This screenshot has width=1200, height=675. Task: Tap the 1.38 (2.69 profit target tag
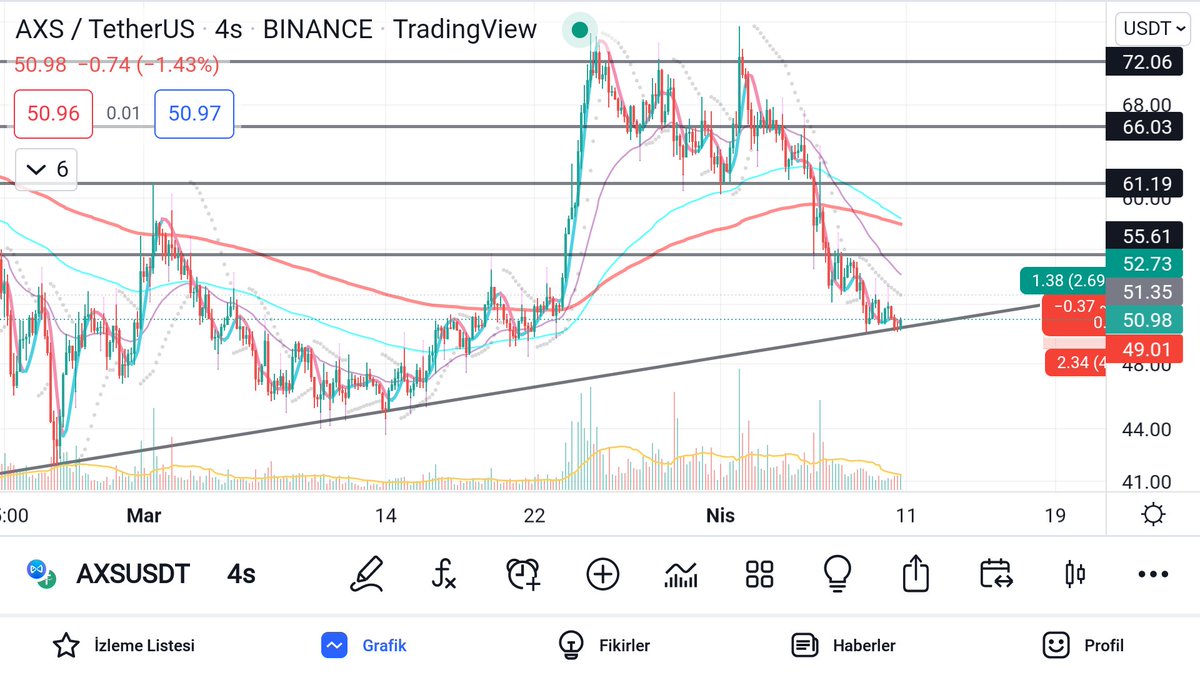[1061, 280]
